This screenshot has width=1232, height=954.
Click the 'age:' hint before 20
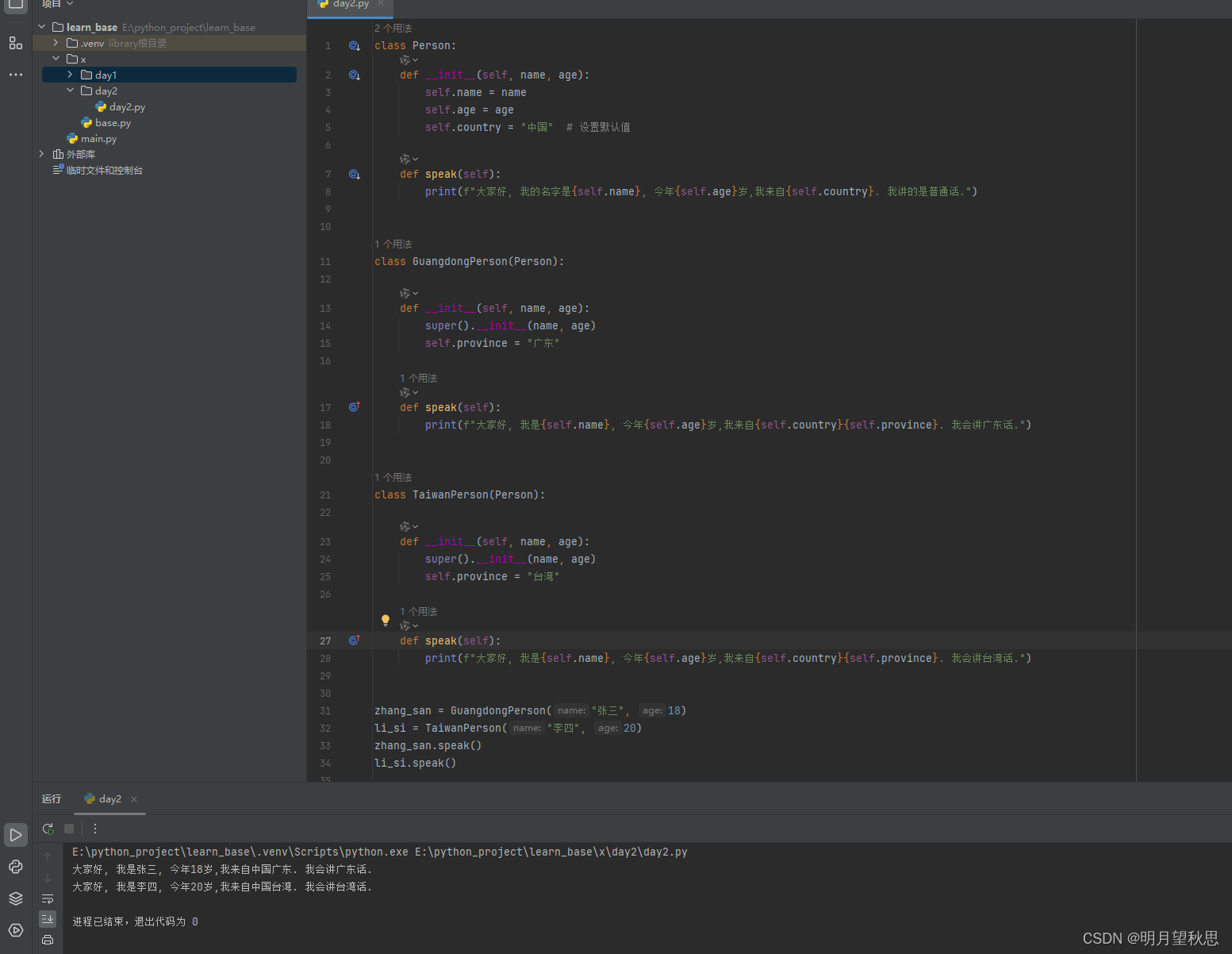608,729
